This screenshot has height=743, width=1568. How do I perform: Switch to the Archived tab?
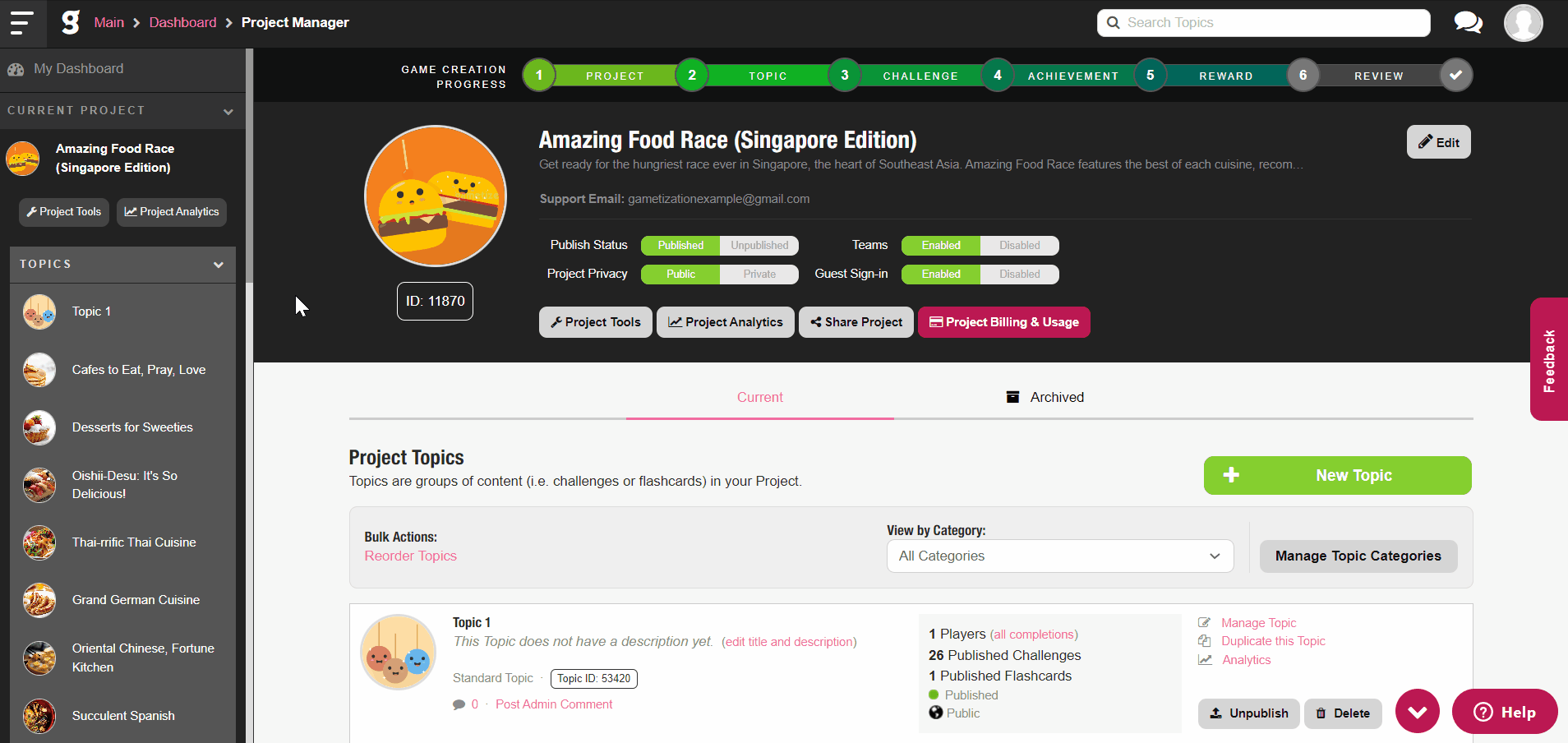click(x=1045, y=397)
